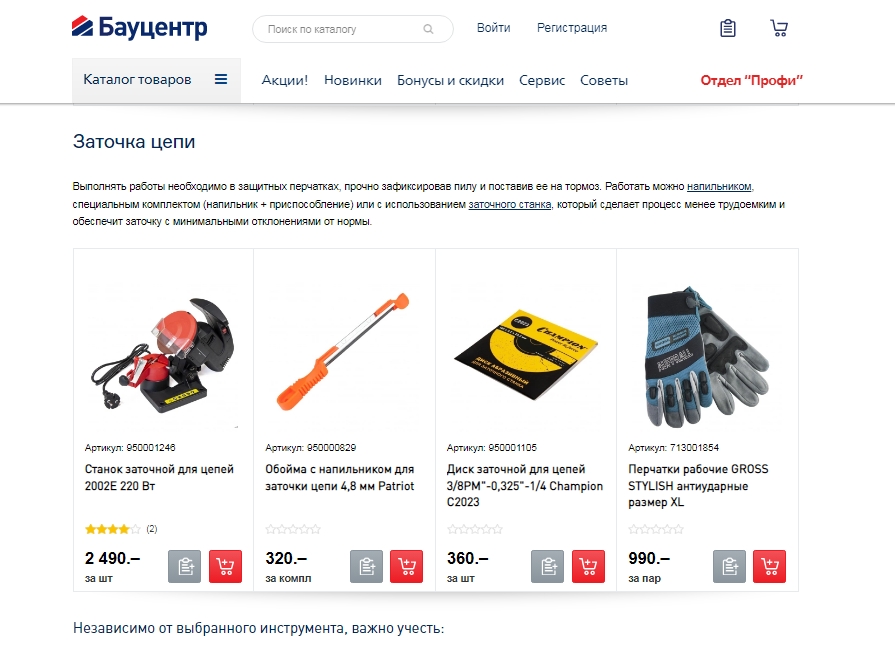The width and height of the screenshot is (895, 652).
Task: Expand the Каталог товаров hamburger menu
Action: pos(221,79)
